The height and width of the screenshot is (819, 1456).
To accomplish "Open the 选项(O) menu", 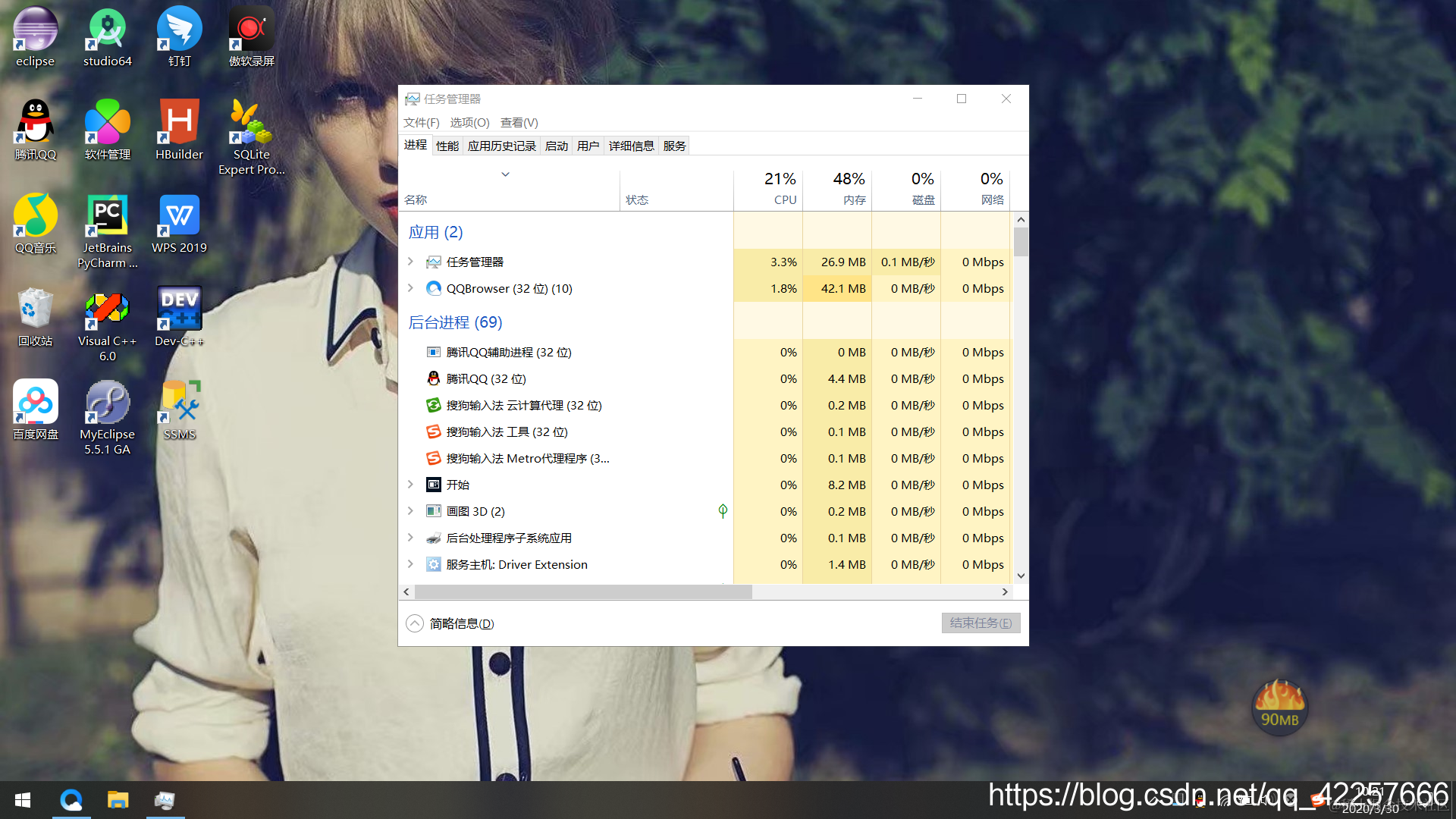I will [x=469, y=122].
